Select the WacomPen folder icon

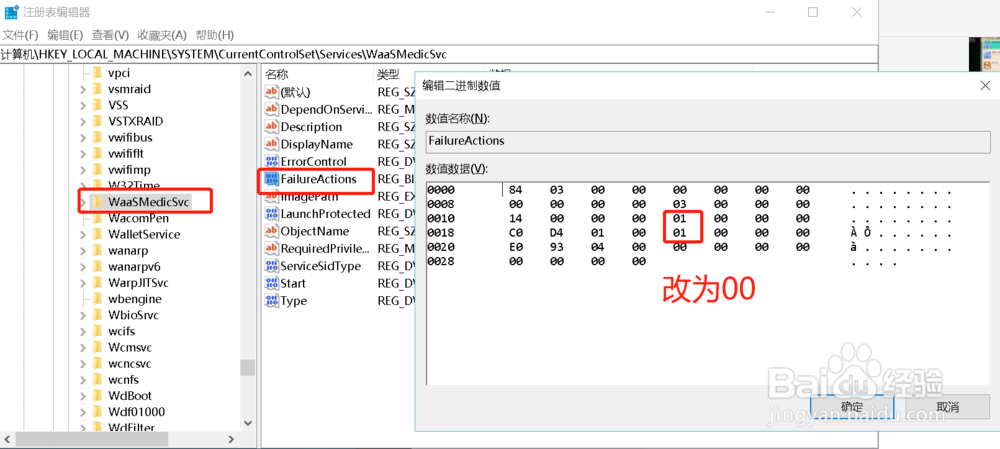tap(98, 218)
